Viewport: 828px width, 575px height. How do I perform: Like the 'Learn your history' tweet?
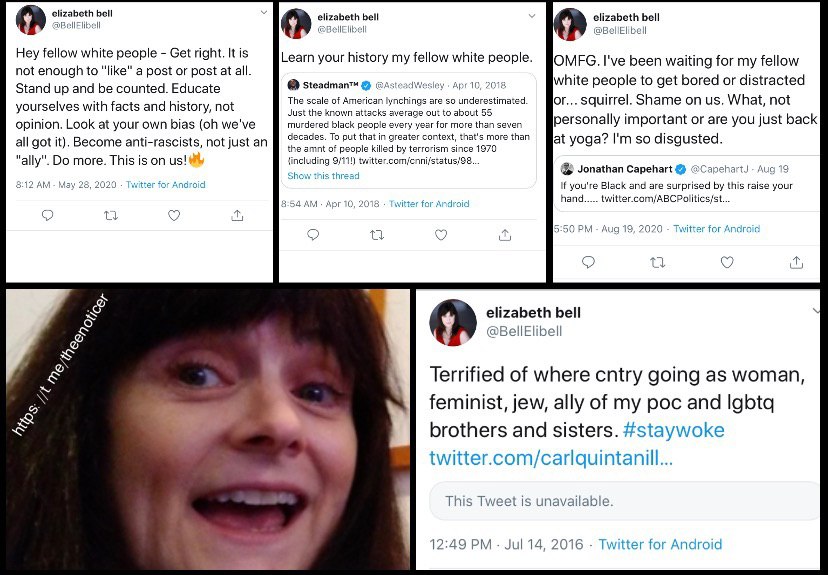click(x=441, y=235)
